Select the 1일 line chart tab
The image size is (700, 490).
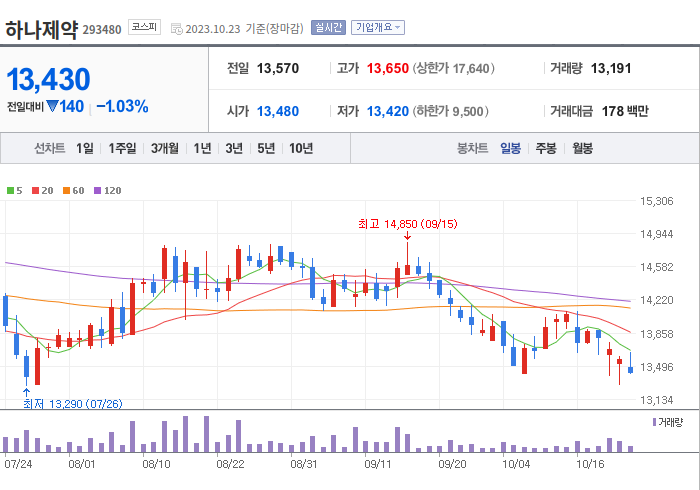(x=84, y=148)
